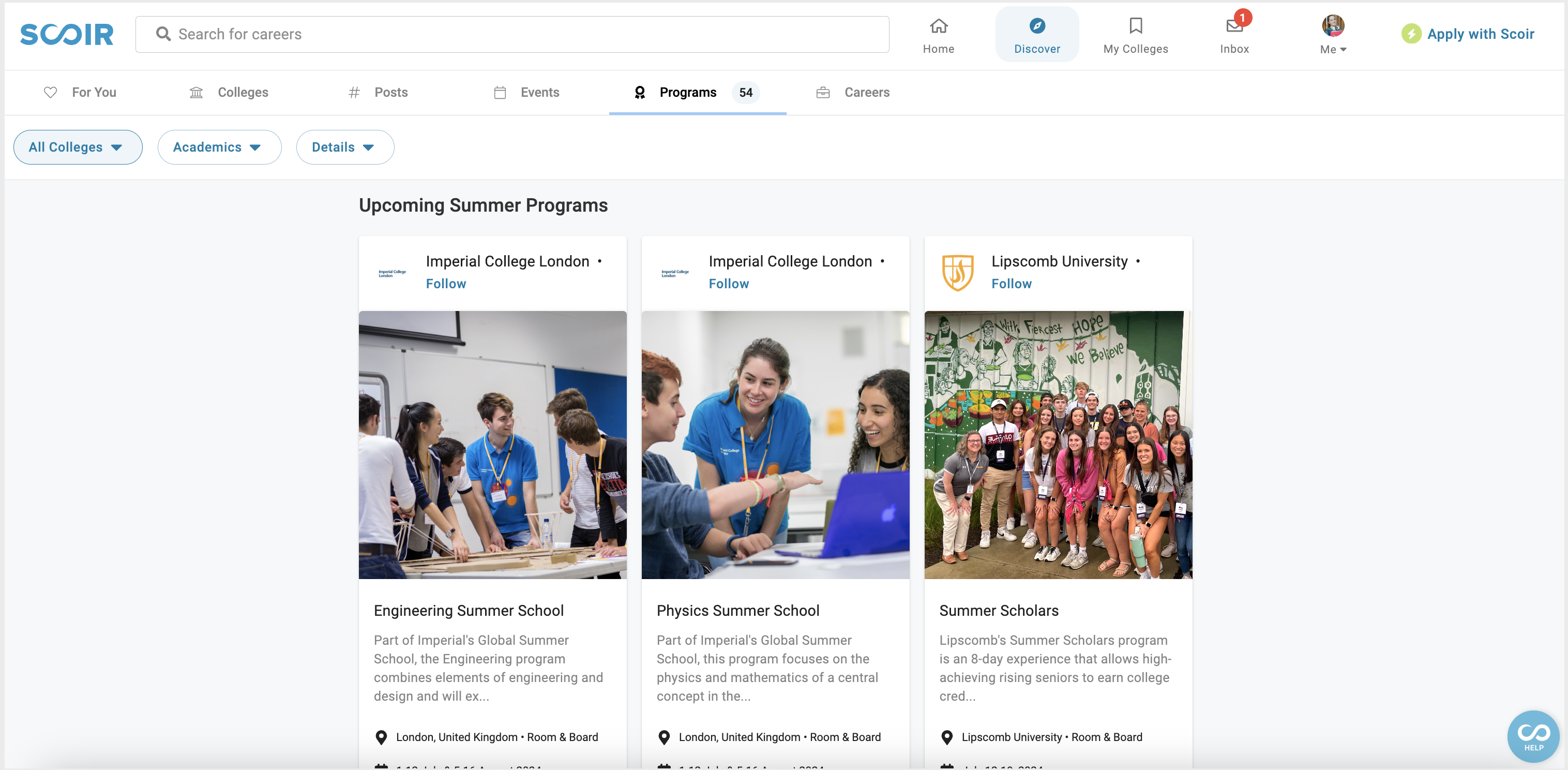This screenshot has height=770, width=1568.
Task: Click the Upcoming Summer Programs heading
Action: (x=483, y=205)
